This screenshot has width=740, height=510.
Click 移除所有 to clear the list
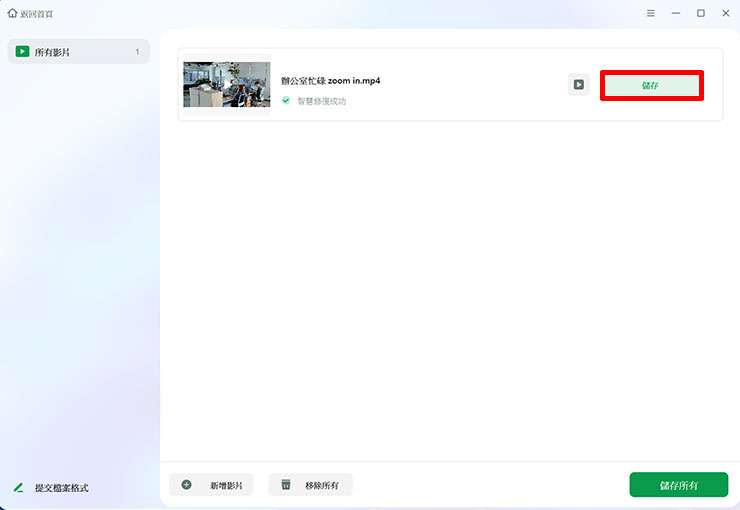tap(311, 485)
